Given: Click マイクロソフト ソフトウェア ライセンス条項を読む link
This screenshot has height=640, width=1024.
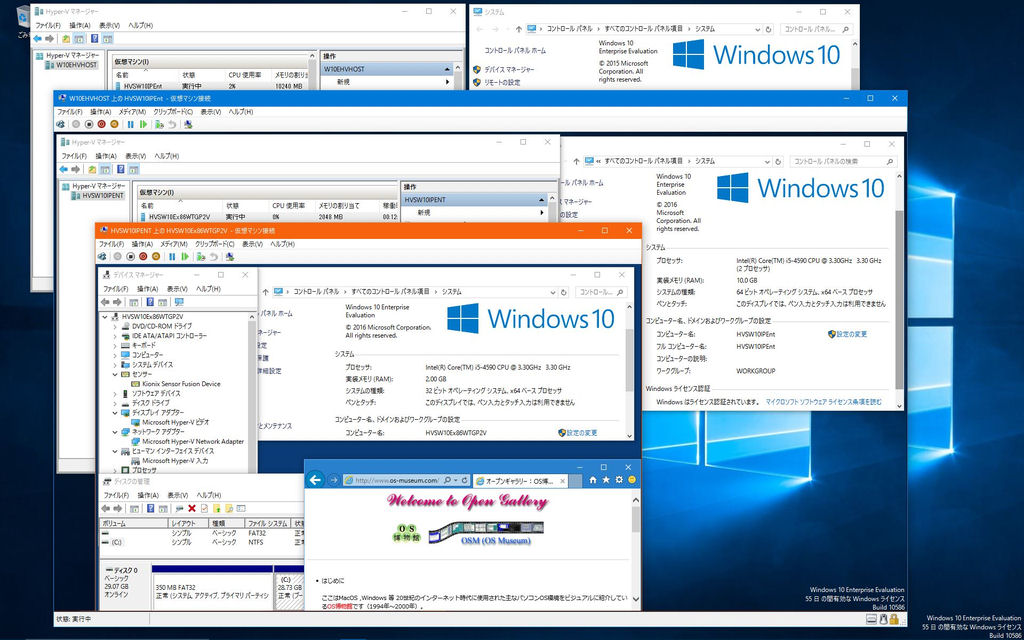Looking at the screenshot, I should [x=824, y=402].
